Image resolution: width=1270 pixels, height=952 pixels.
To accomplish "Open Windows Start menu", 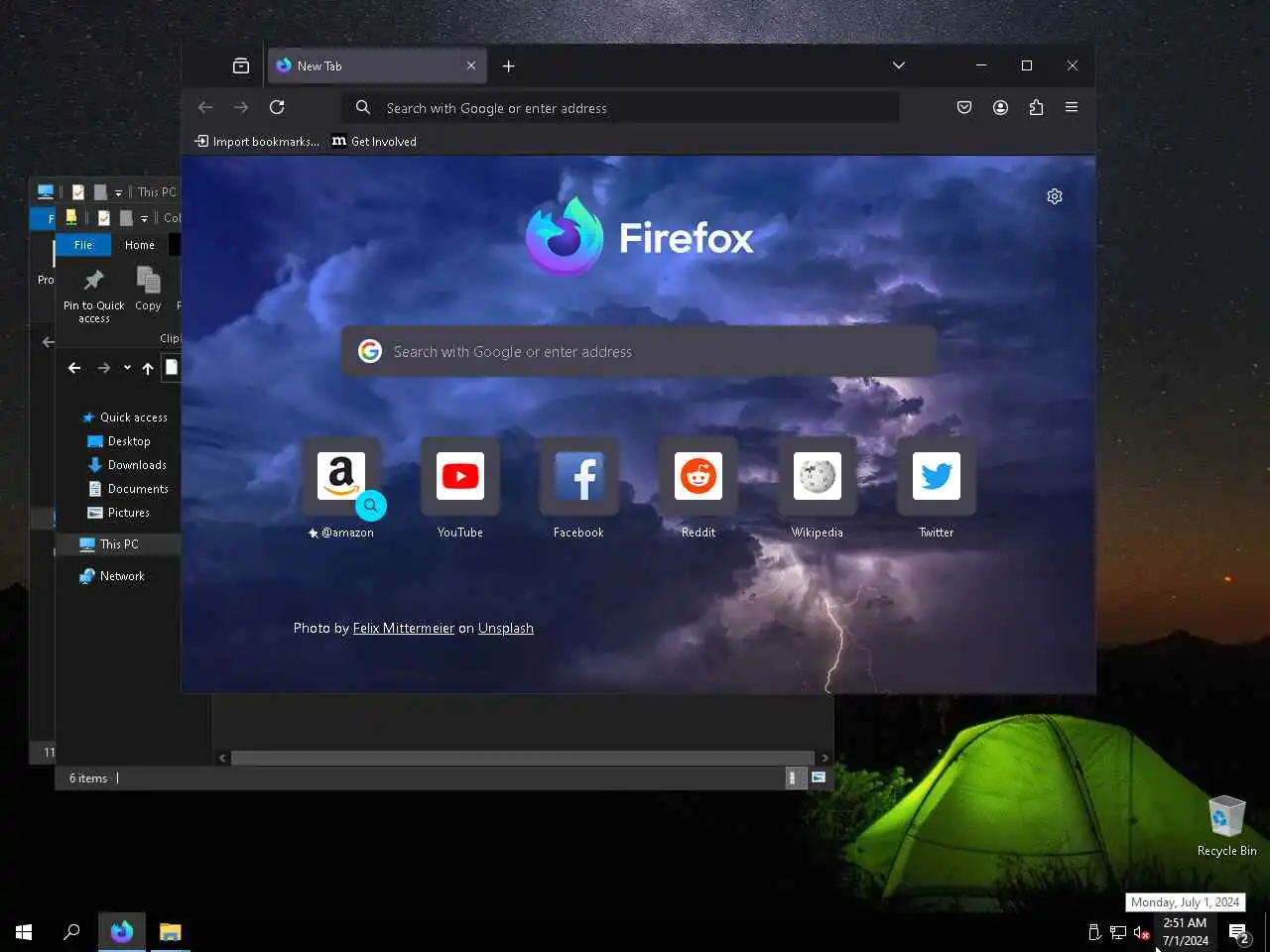I will (24, 932).
